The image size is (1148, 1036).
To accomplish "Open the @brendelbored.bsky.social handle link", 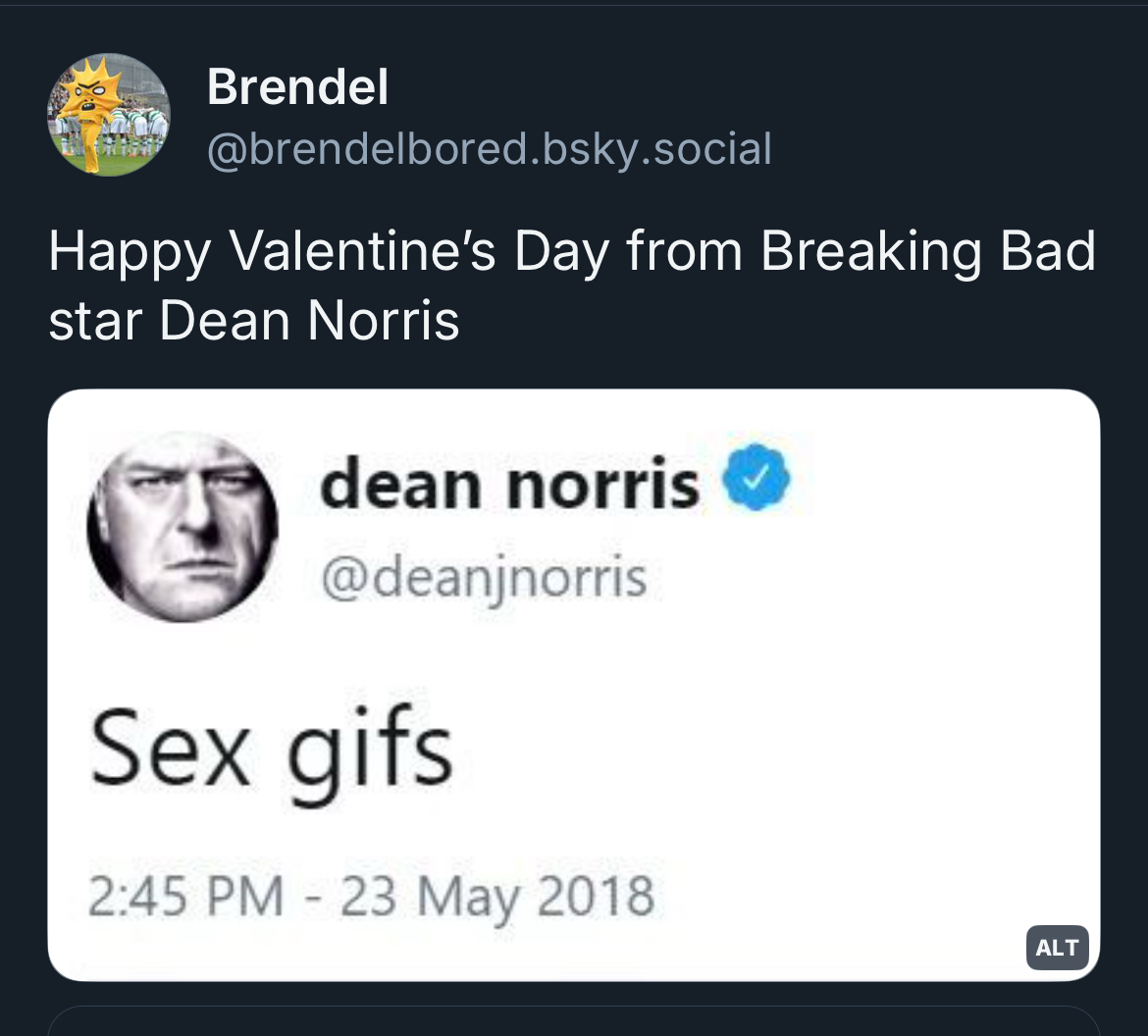I will (489, 149).
